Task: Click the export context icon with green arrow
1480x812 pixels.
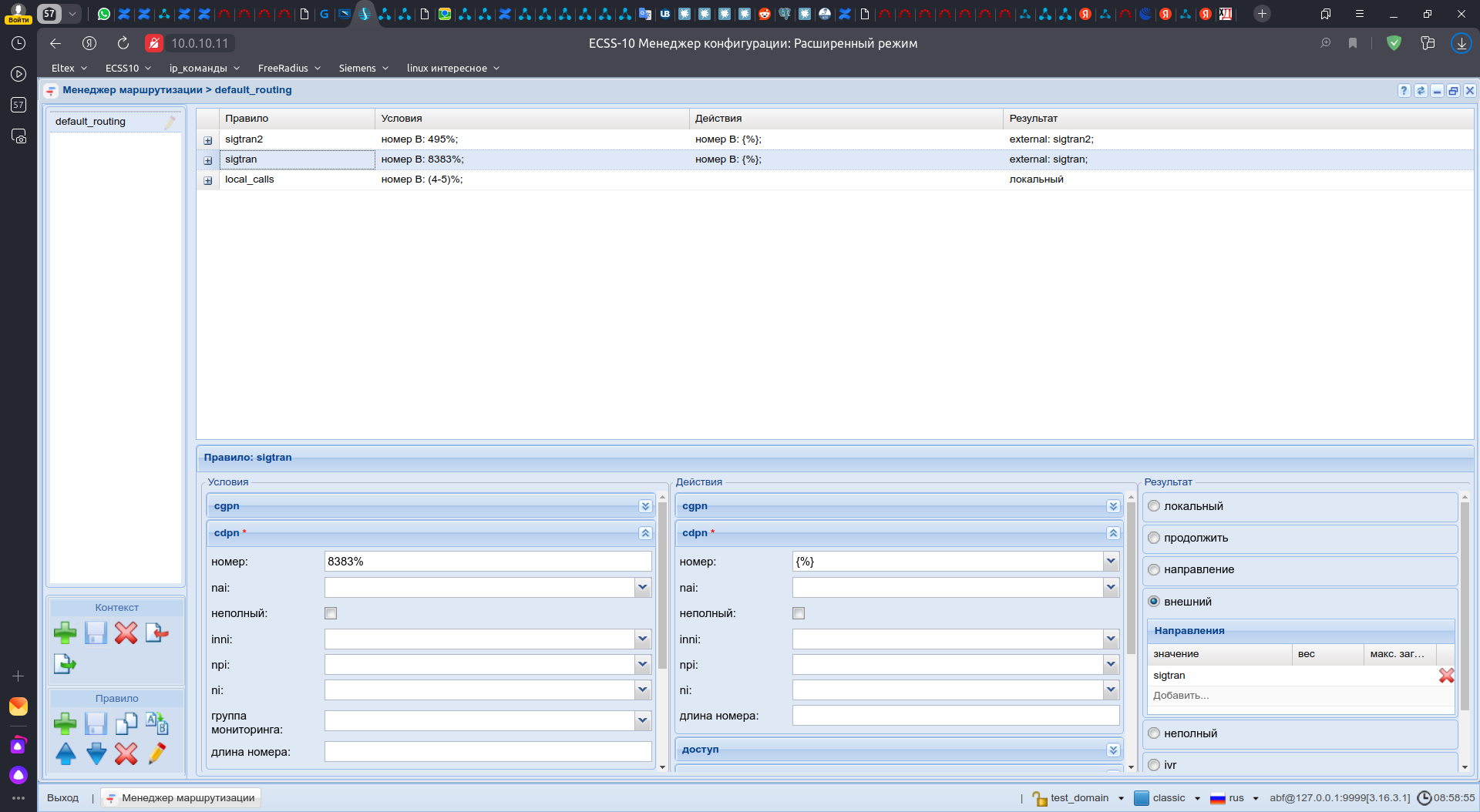Action: pyautogui.click(x=66, y=663)
